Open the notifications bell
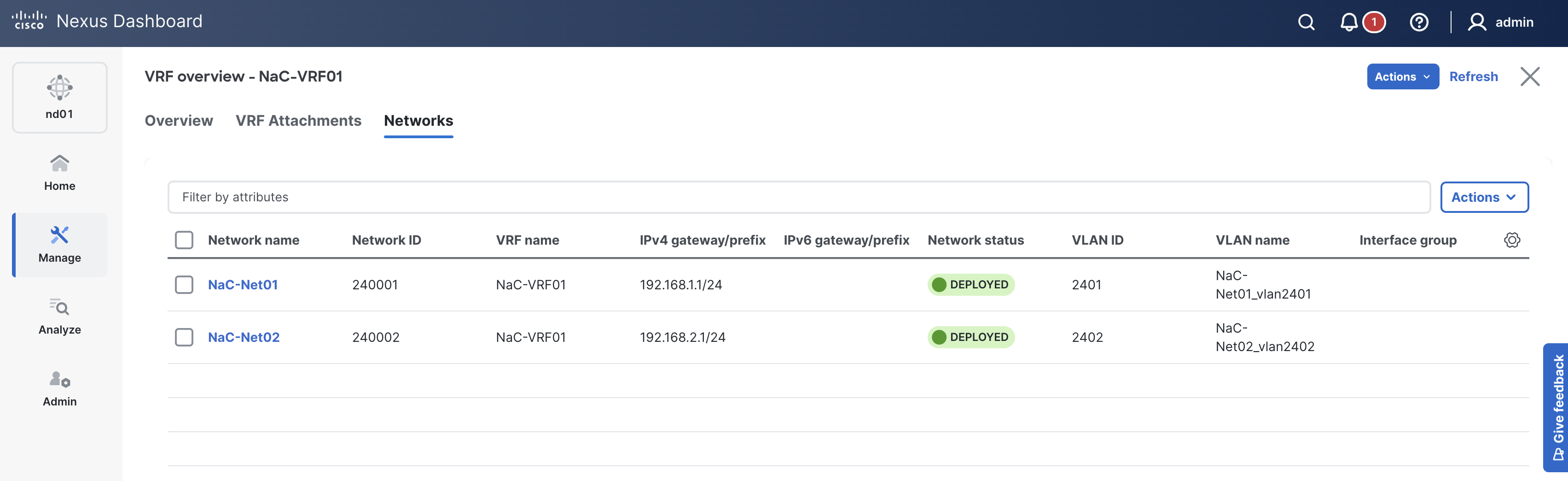Image resolution: width=1568 pixels, height=481 pixels. tap(1349, 23)
